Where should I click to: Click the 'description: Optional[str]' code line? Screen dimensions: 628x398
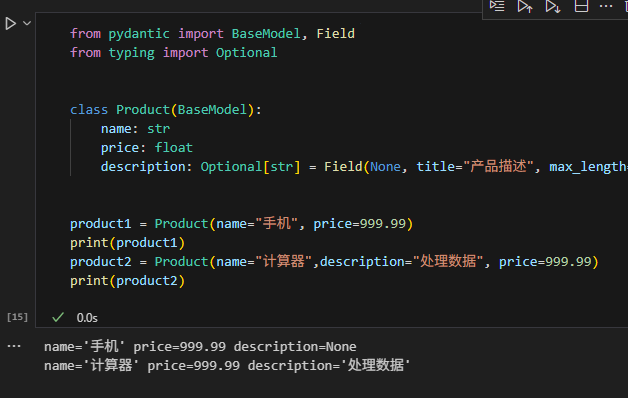[364, 167]
